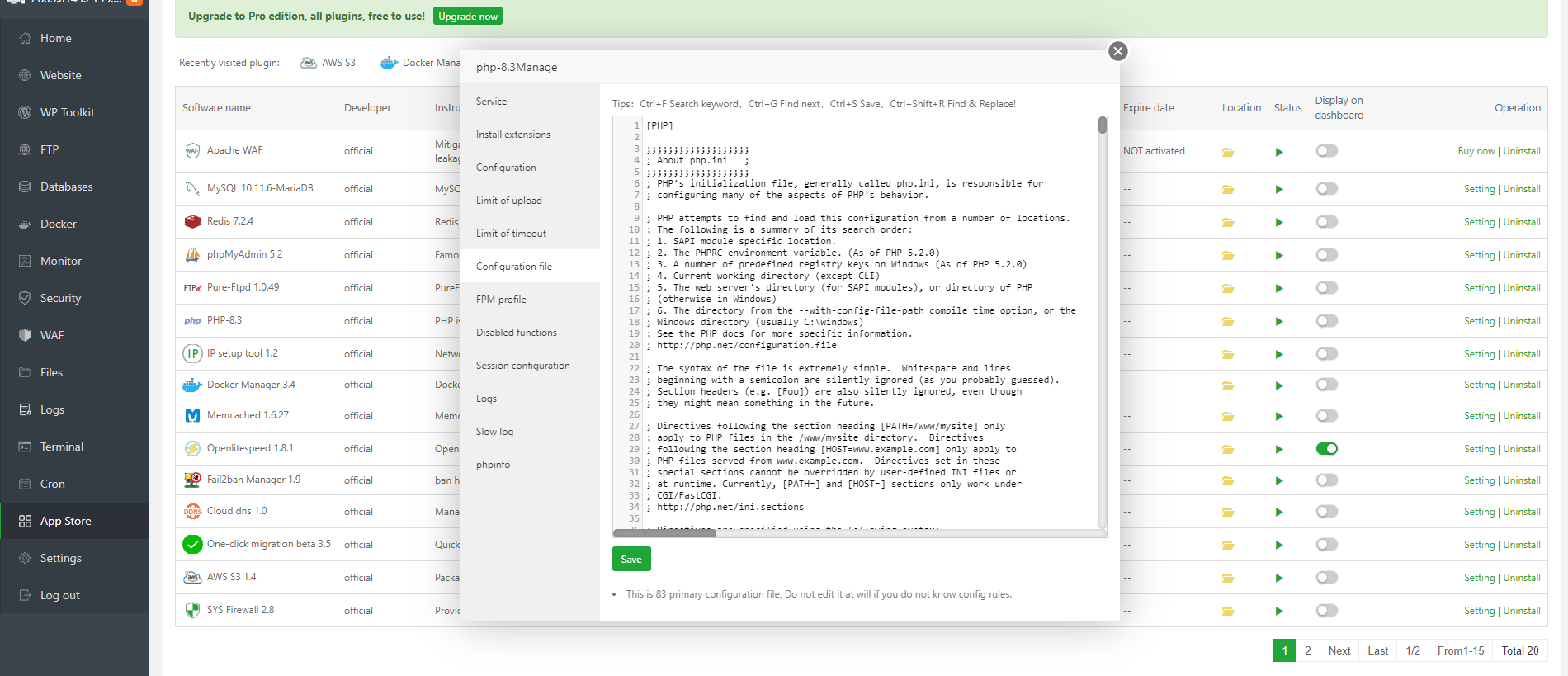Open the phpinfo tab

click(x=530, y=465)
